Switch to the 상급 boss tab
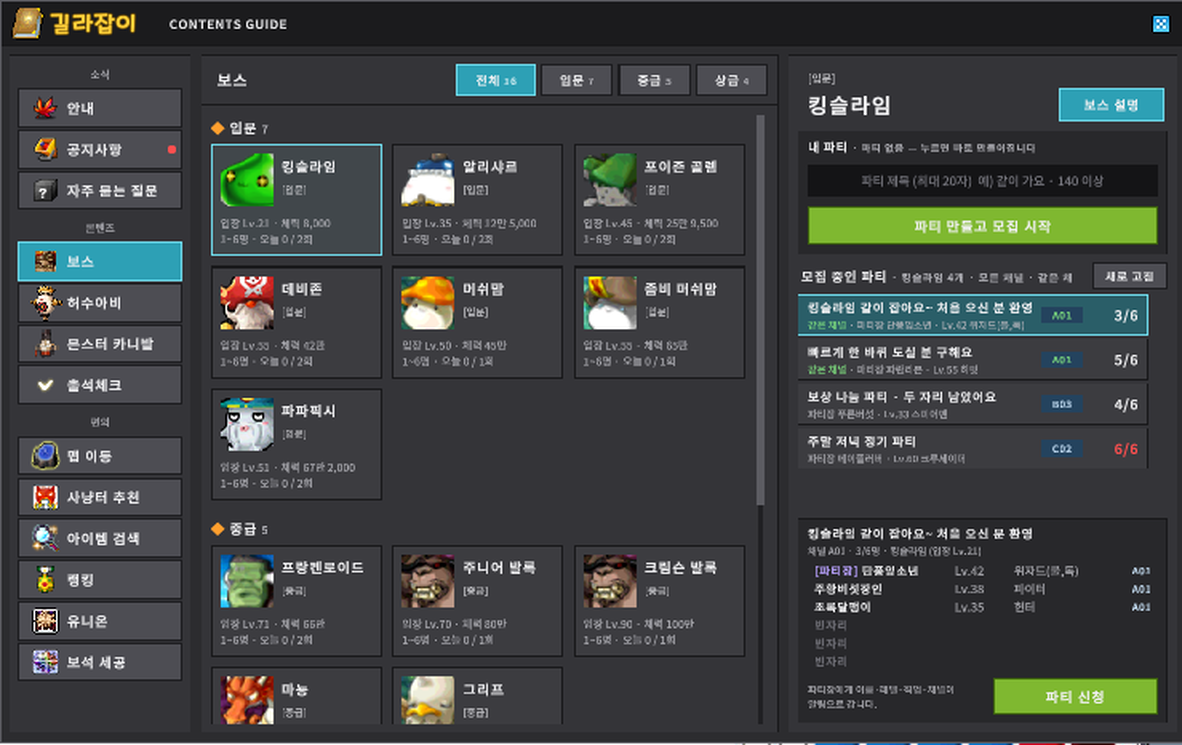The image size is (1182, 745). pyautogui.click(x=731, y=80)
